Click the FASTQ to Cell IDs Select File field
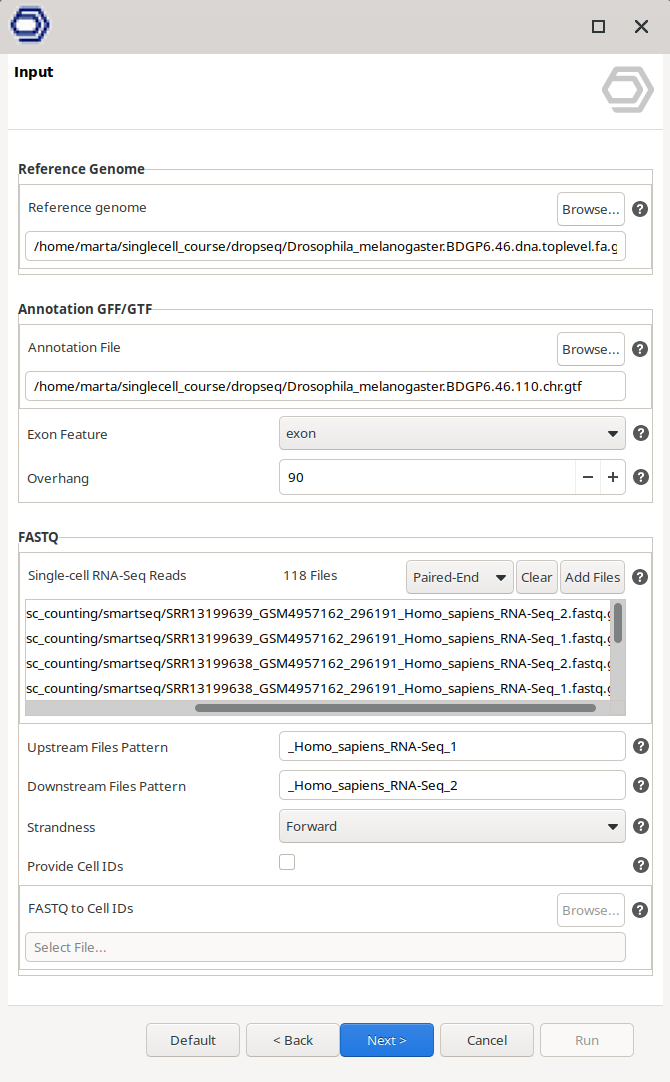Image resolution: width=670 pixels, height=1082 pixels. 326,947
